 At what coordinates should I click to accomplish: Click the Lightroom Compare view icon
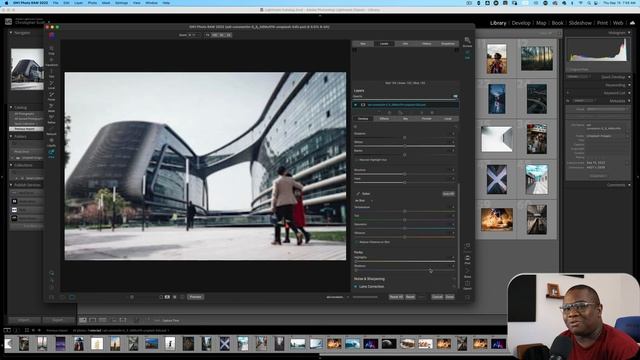tap(103, 320)
